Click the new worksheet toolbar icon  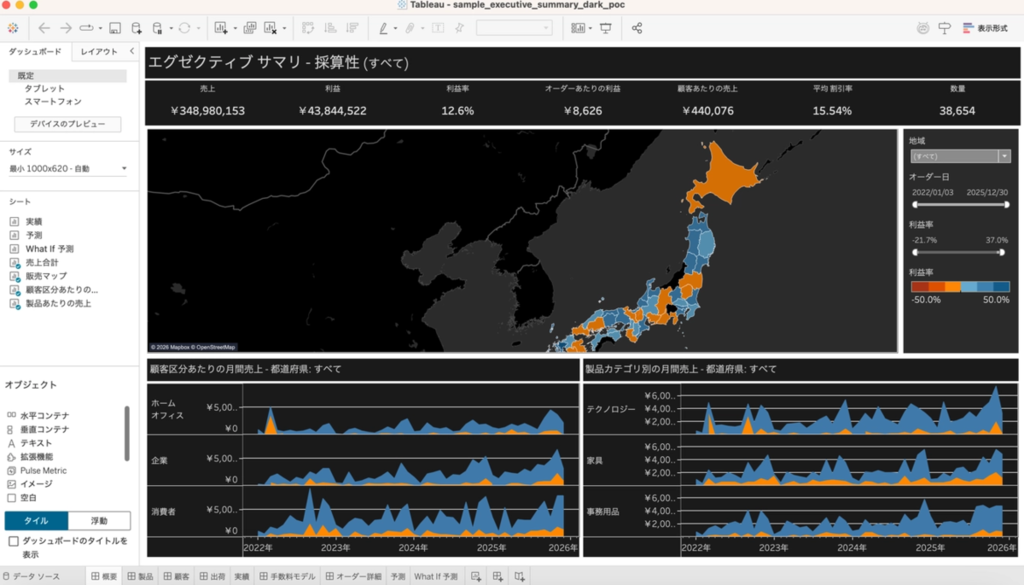[221, 28]
